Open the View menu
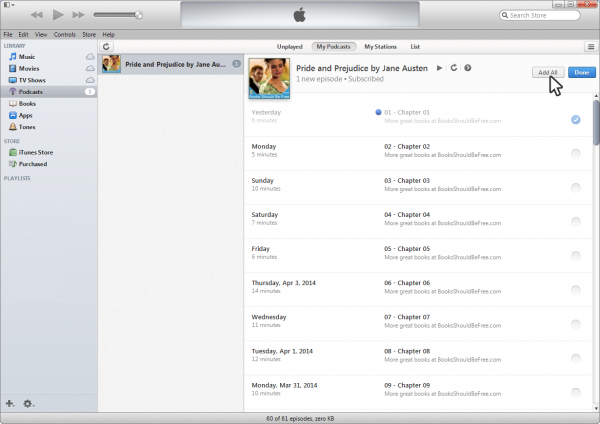Screen dimensions: 600x424 (41, 34)
